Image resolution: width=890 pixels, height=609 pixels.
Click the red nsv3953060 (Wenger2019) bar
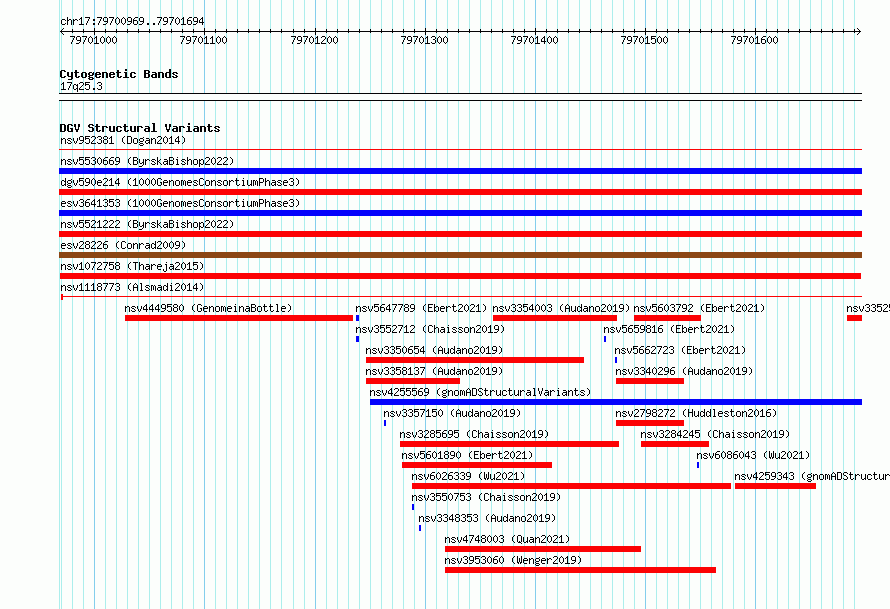pyautogui.click(x=581, y=570)
